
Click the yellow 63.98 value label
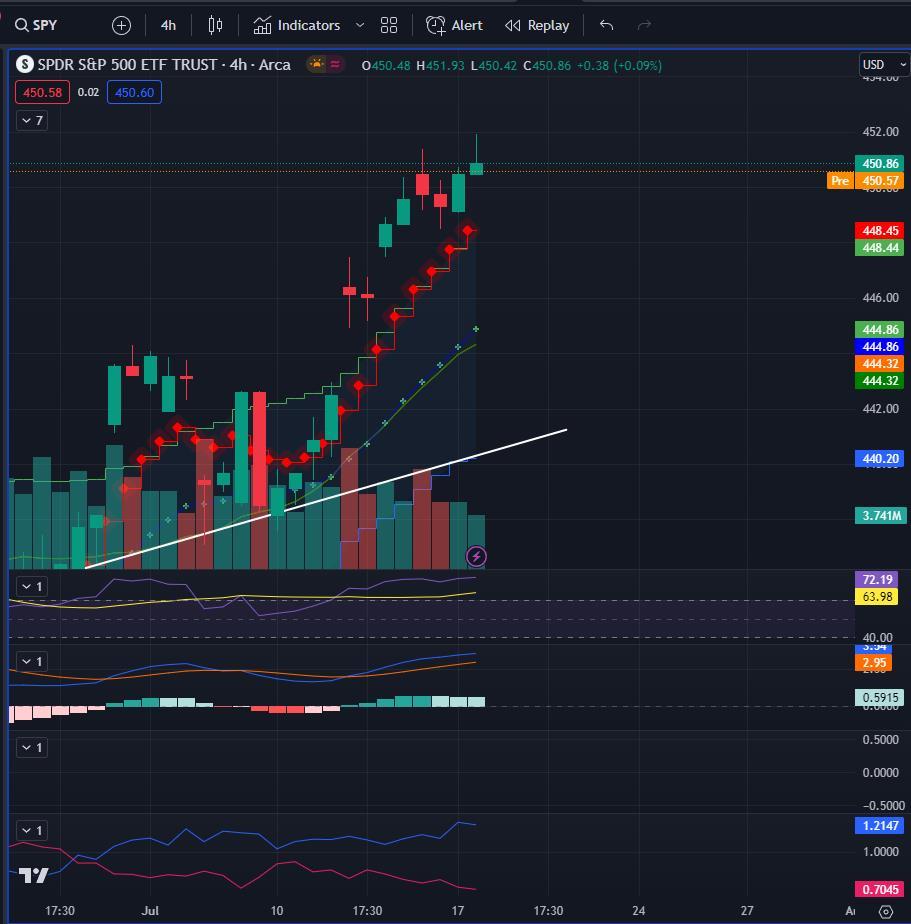click(876, 596)
